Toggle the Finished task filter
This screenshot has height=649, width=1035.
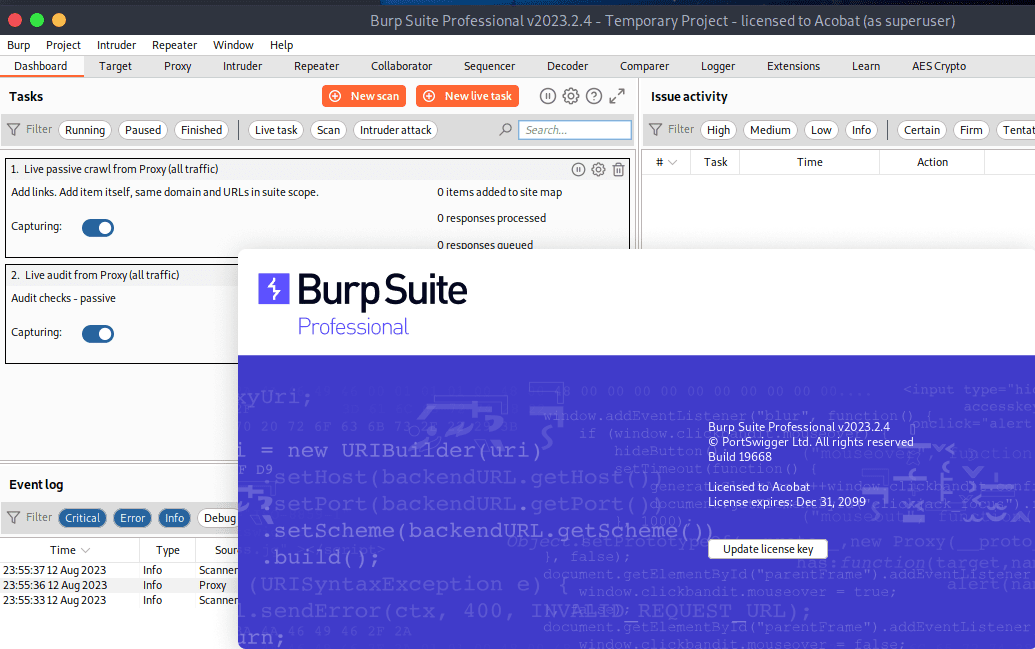(x=202, y=130)
